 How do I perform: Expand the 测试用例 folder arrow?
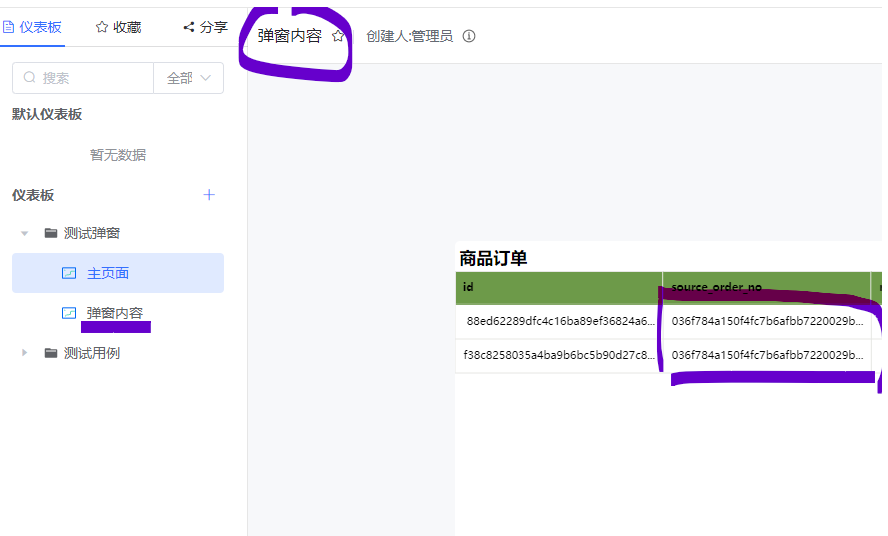click(x=24, y=352)
